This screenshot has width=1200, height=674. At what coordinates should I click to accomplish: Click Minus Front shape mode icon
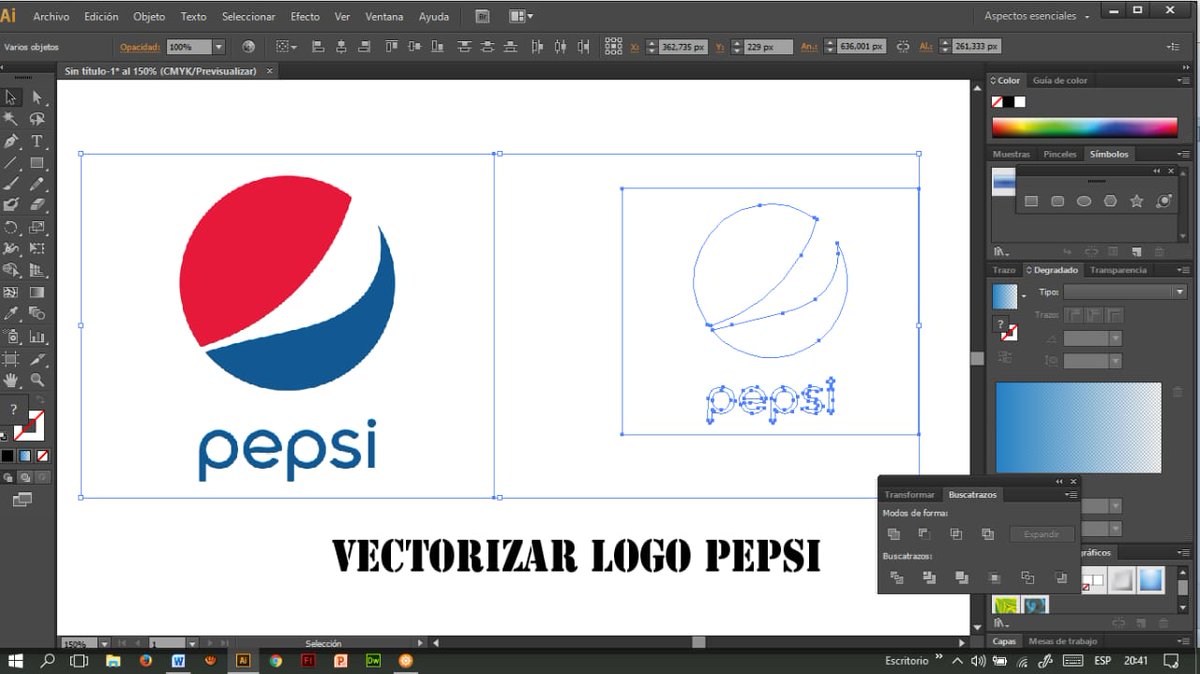pyautogui.click(x=925, y=534)
